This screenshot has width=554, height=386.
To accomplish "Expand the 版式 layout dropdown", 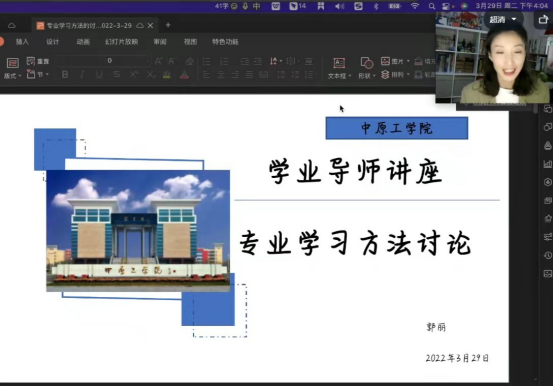I will 20,76.
